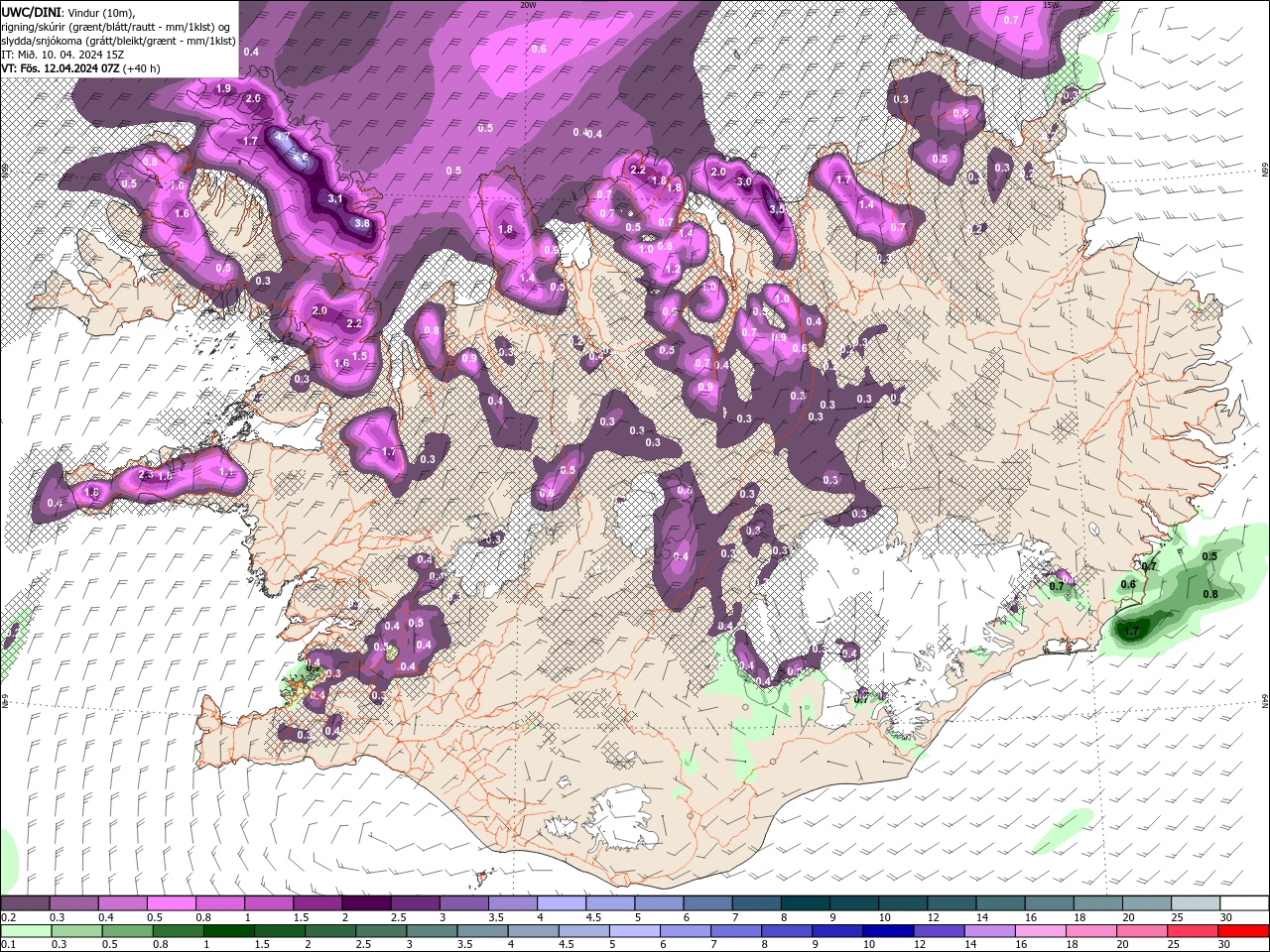Click the darkest green 1 rain scale swatch
The width and height of the screenshot is (1270, 952).
[228, 931]
